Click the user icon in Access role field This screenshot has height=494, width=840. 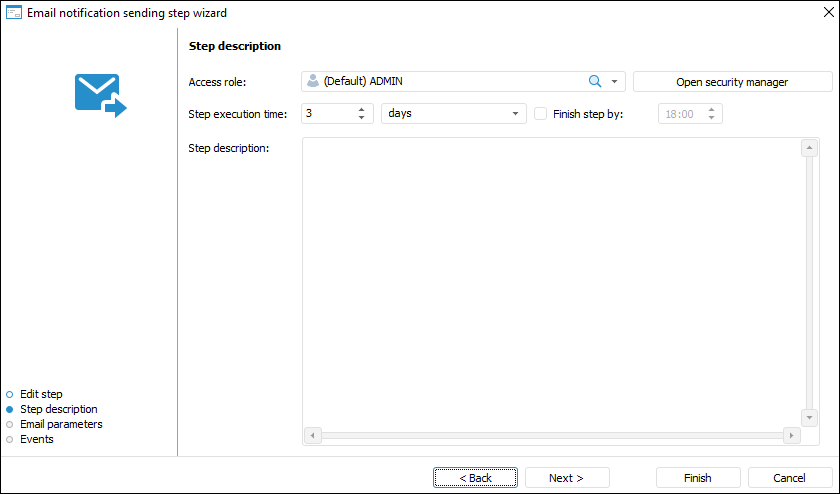pyautogui.click(x=313, y=82)
